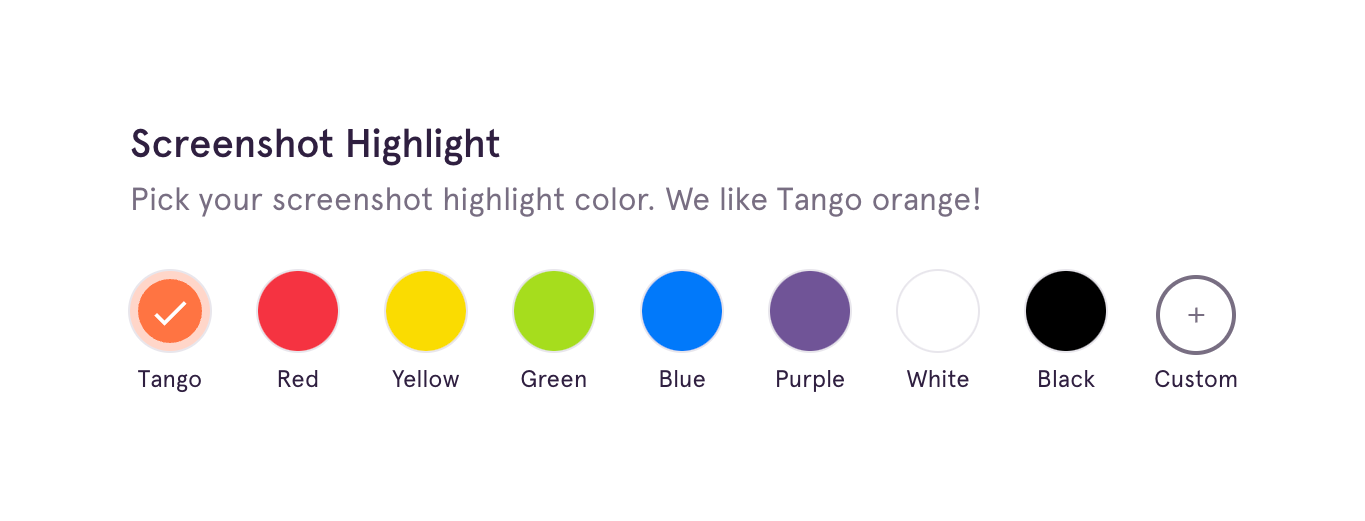Click the "Green" label text
The height and width of the screenshot is (521, 1365).
pos(554,380)
